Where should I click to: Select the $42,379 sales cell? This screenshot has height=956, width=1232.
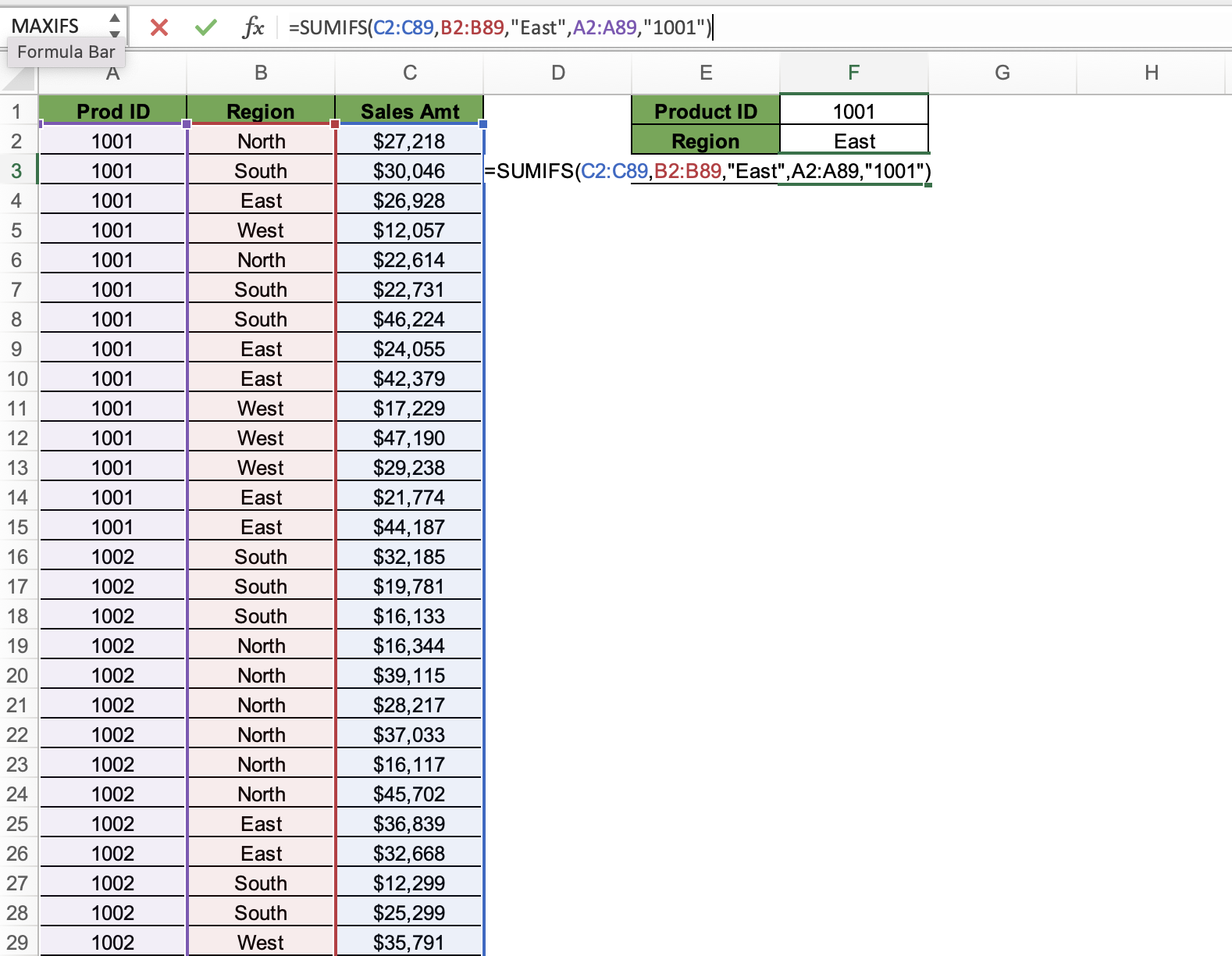coord(409,379)
